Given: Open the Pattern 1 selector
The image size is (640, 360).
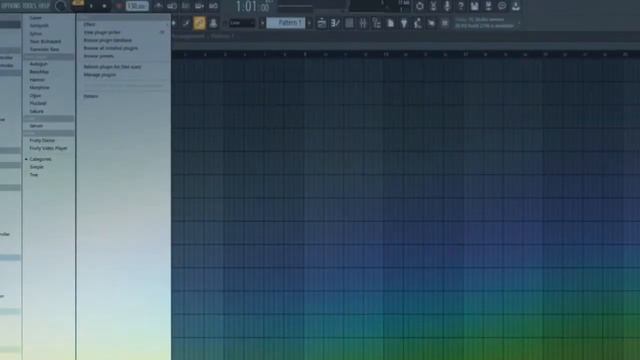Looking at the screenshot, I should [x=286, y=23].
